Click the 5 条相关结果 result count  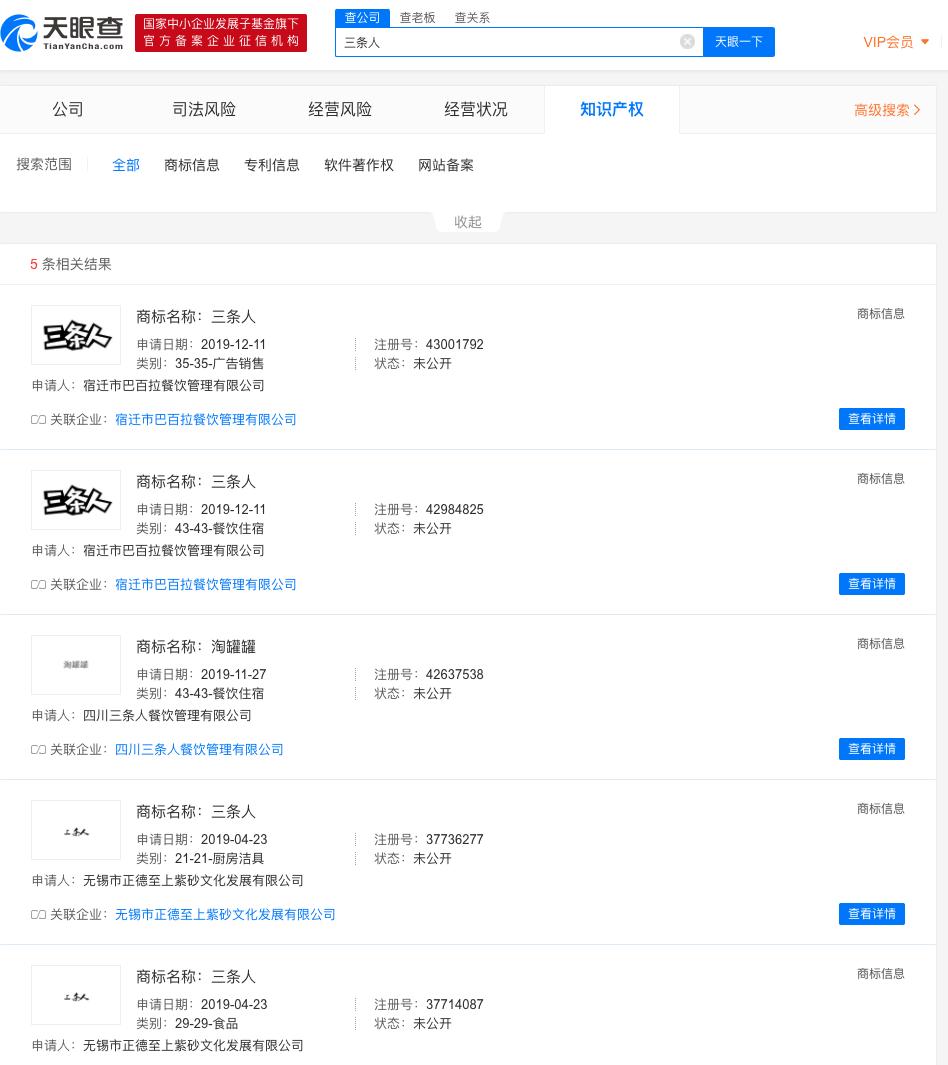pyautogui.click(x=71, y=264)
